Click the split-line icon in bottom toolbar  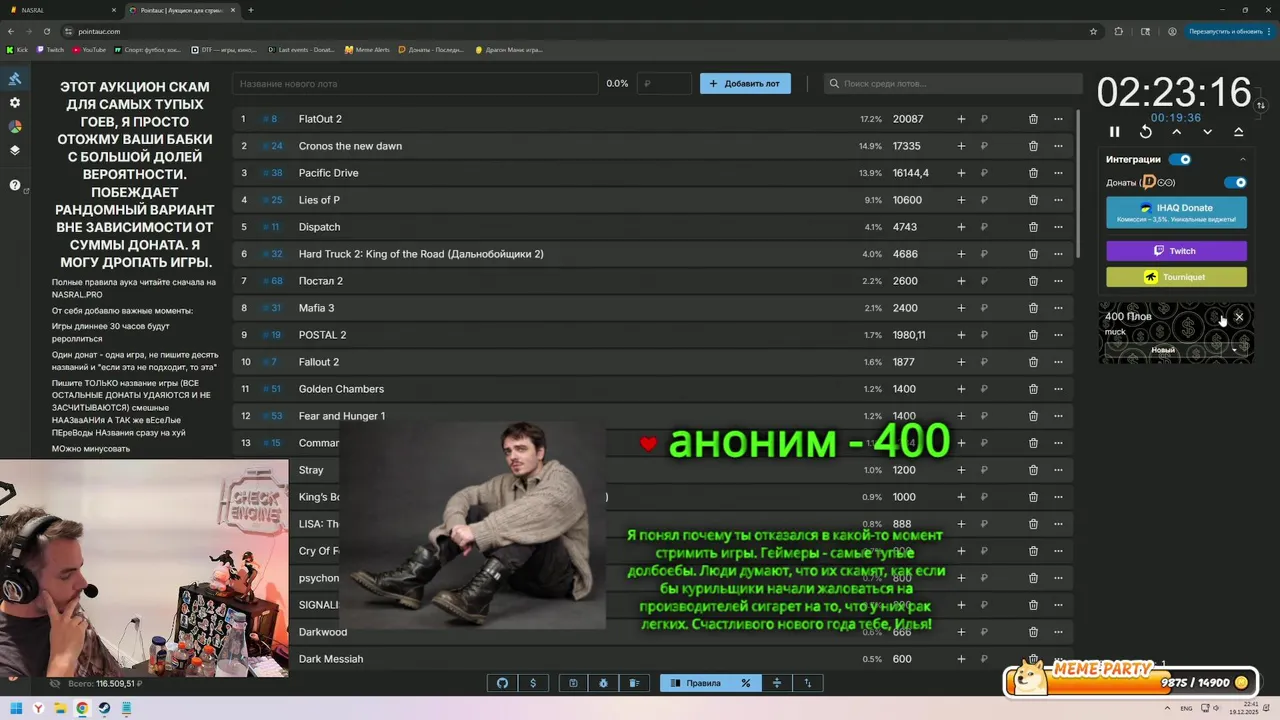point(777,683)
